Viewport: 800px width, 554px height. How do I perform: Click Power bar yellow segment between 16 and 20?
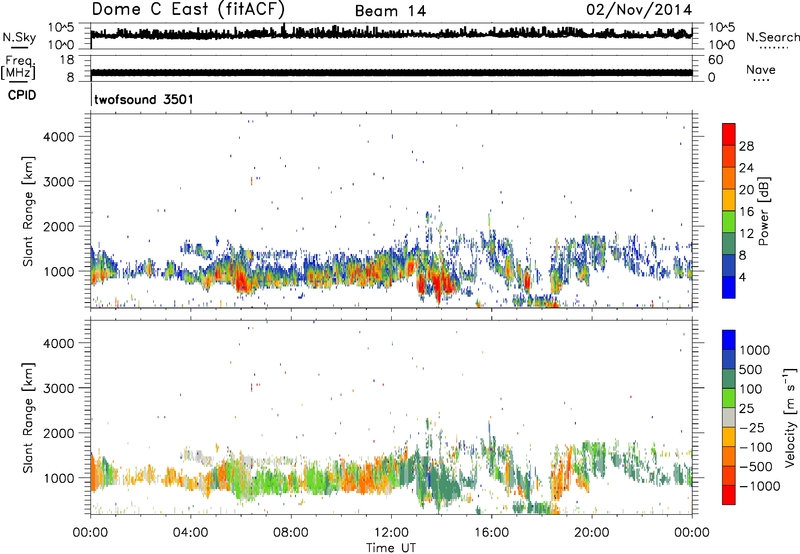click(729, 199)
